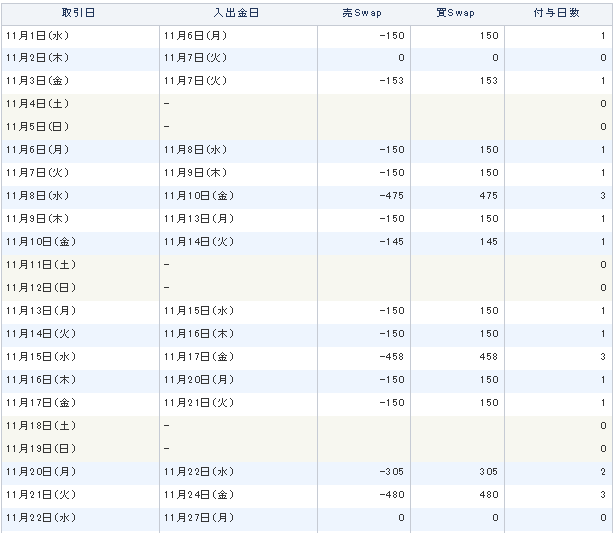Click the -475 sell swap value
The height and width of the screenshot is (533, 613).
392,196
